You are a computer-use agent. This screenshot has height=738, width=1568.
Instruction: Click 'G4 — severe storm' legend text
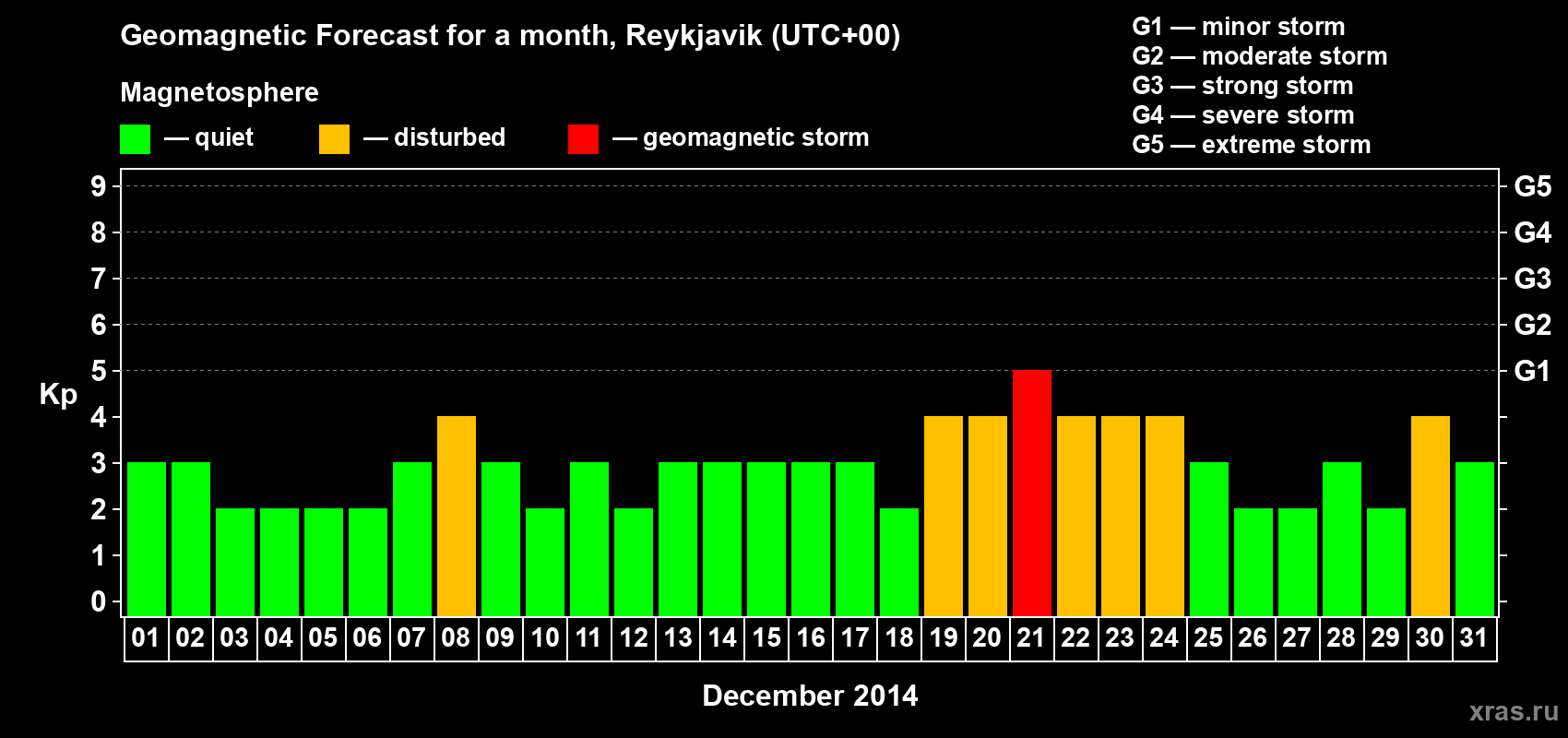pos(1243,115)
